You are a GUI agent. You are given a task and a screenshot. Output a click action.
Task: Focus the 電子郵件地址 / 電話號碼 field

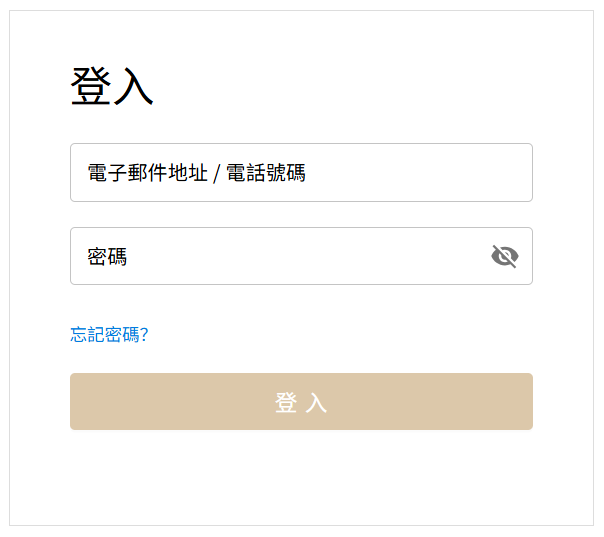tap(300, 173)
